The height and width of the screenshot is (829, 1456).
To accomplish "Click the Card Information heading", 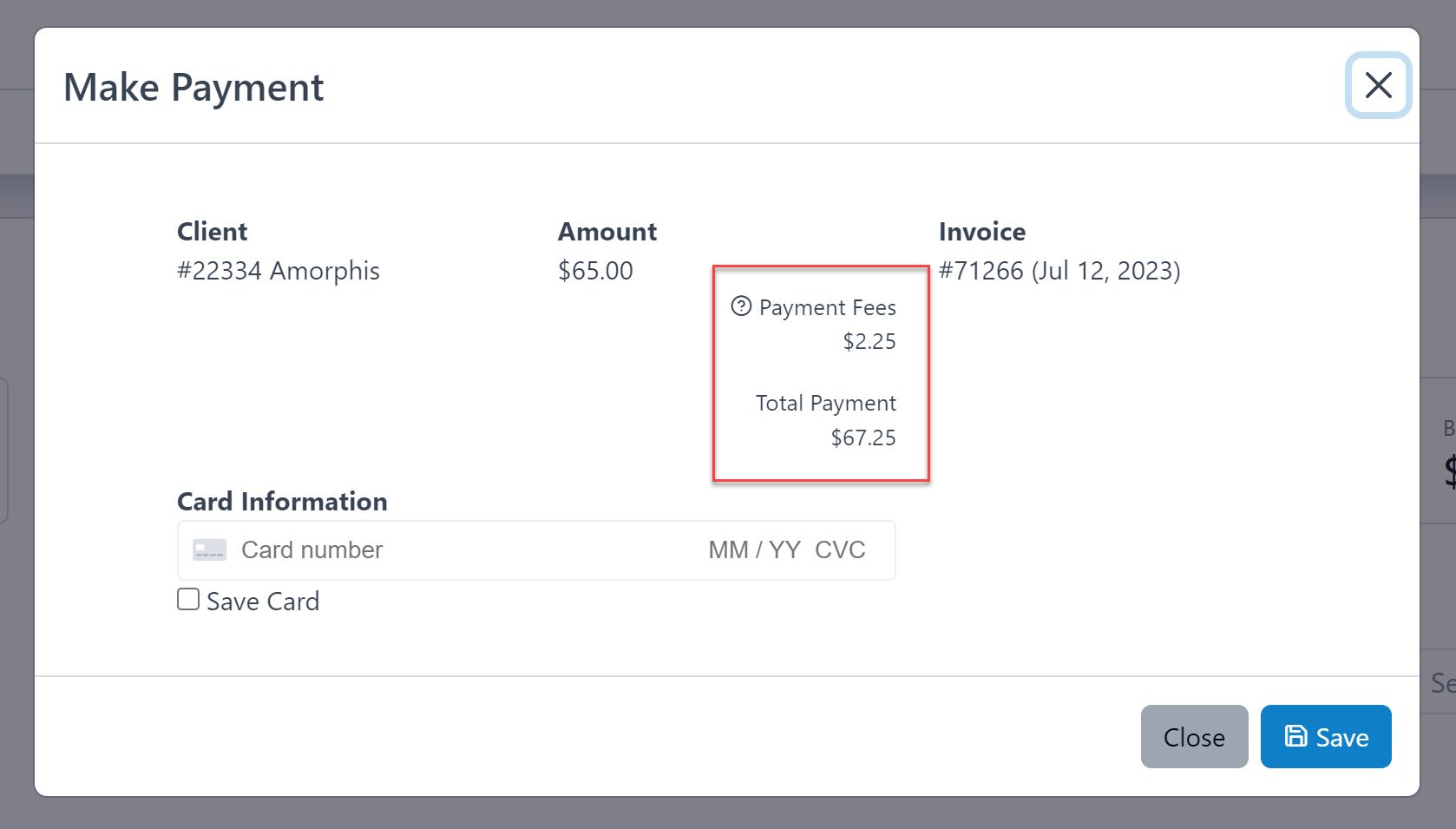I will click(x=282, y=501).
